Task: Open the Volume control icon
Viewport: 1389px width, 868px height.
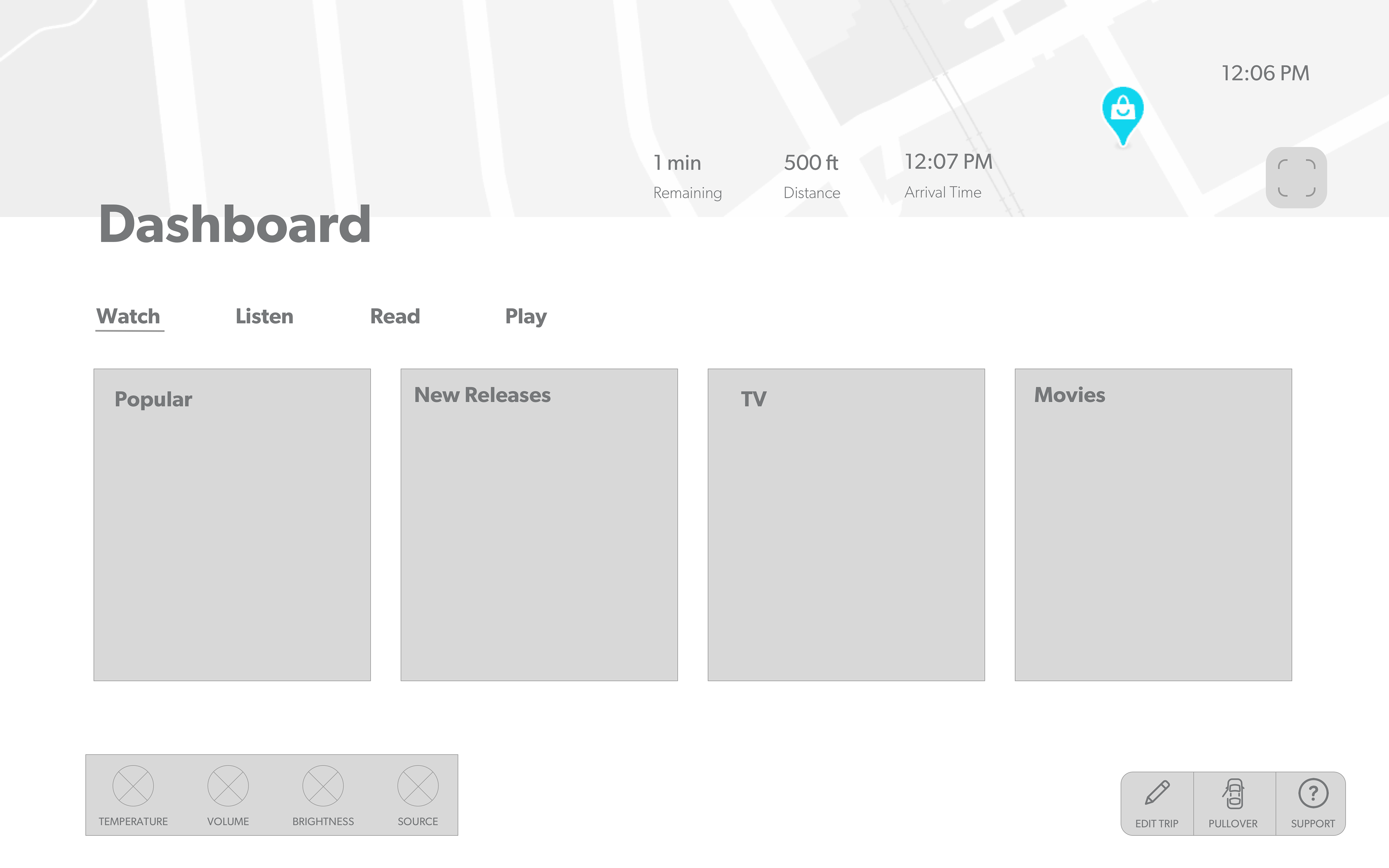Action: 228,786
